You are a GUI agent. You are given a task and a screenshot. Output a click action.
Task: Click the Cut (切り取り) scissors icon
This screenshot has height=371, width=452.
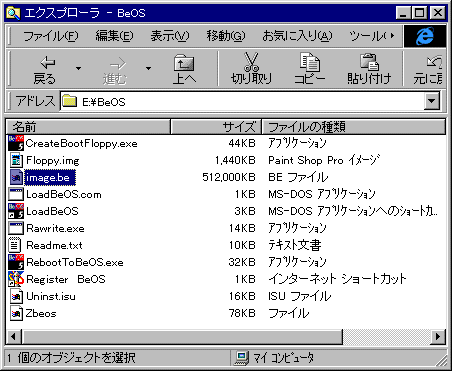point(251,62)
